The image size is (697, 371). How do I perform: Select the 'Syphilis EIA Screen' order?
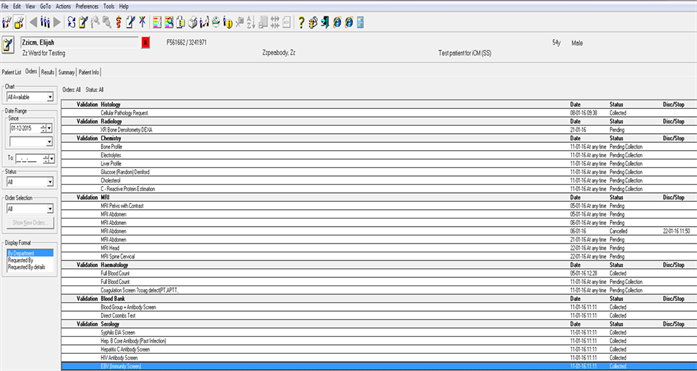tap(379, 332)
